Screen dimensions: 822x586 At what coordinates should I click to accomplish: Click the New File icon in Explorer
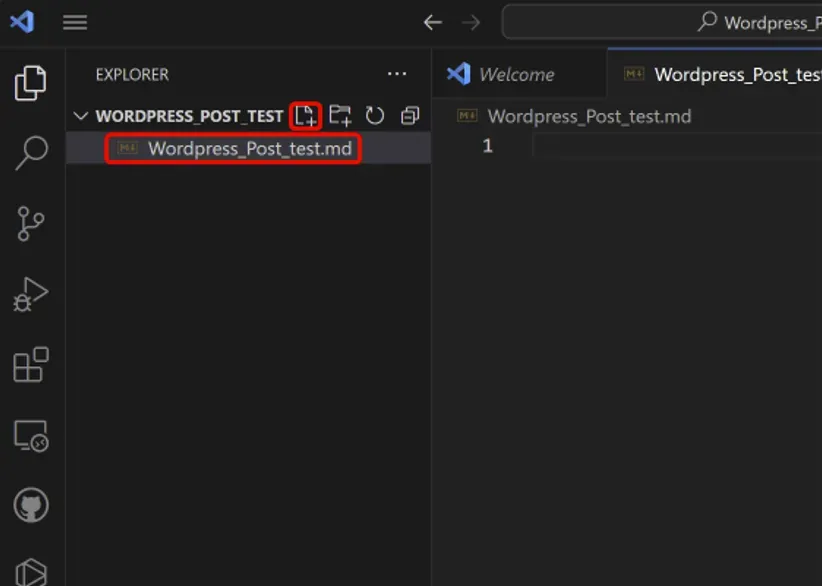(306, 116)
